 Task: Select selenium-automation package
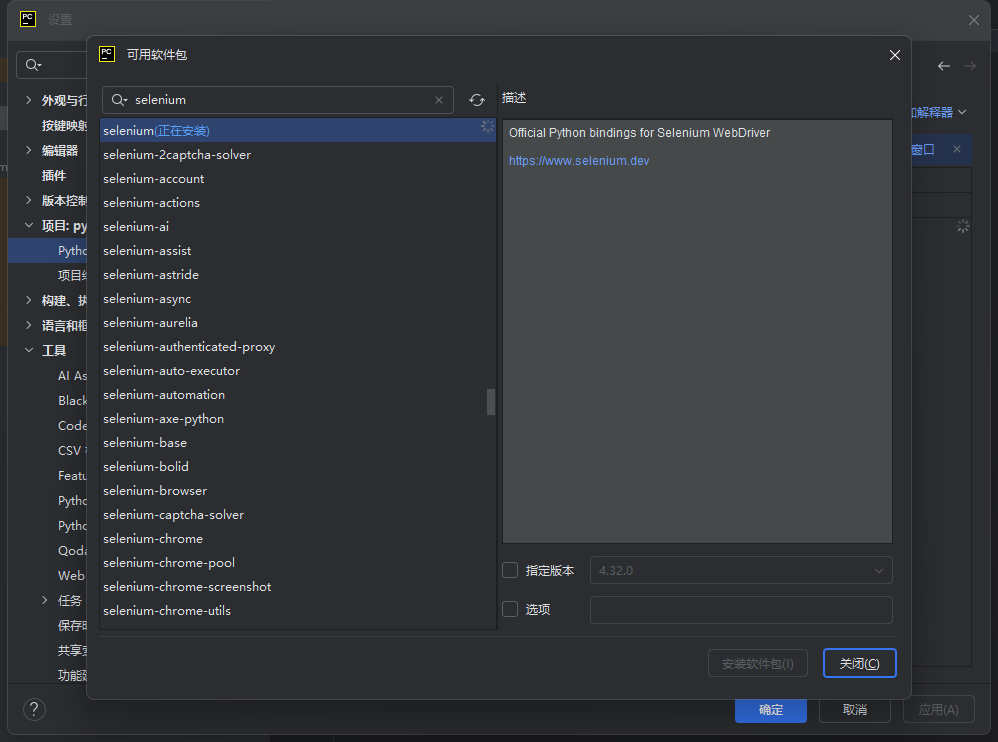[x=297, y=395]
